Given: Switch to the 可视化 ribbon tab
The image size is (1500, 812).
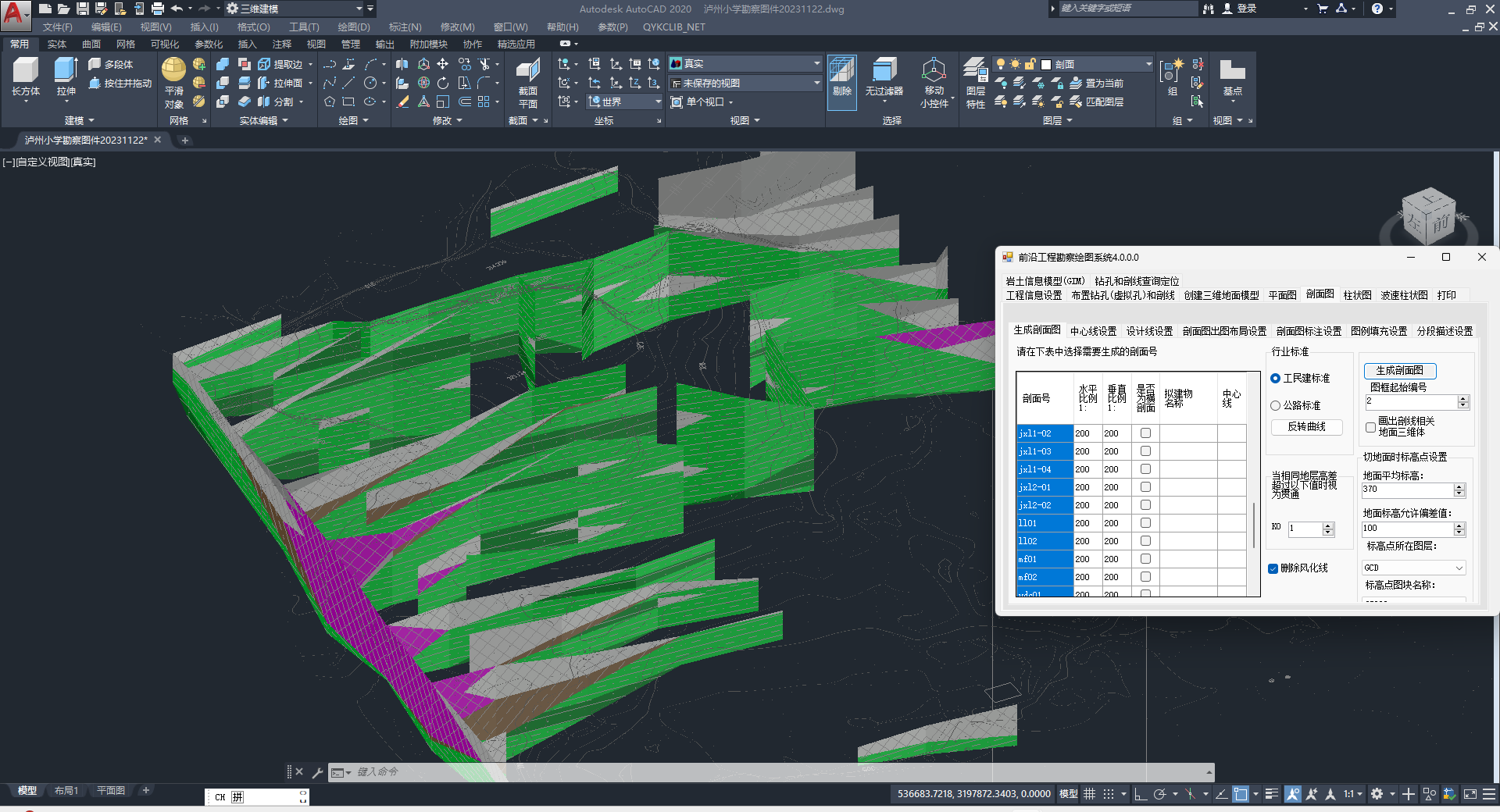Looking at the screenshot, I should click(x=164, y=45).
